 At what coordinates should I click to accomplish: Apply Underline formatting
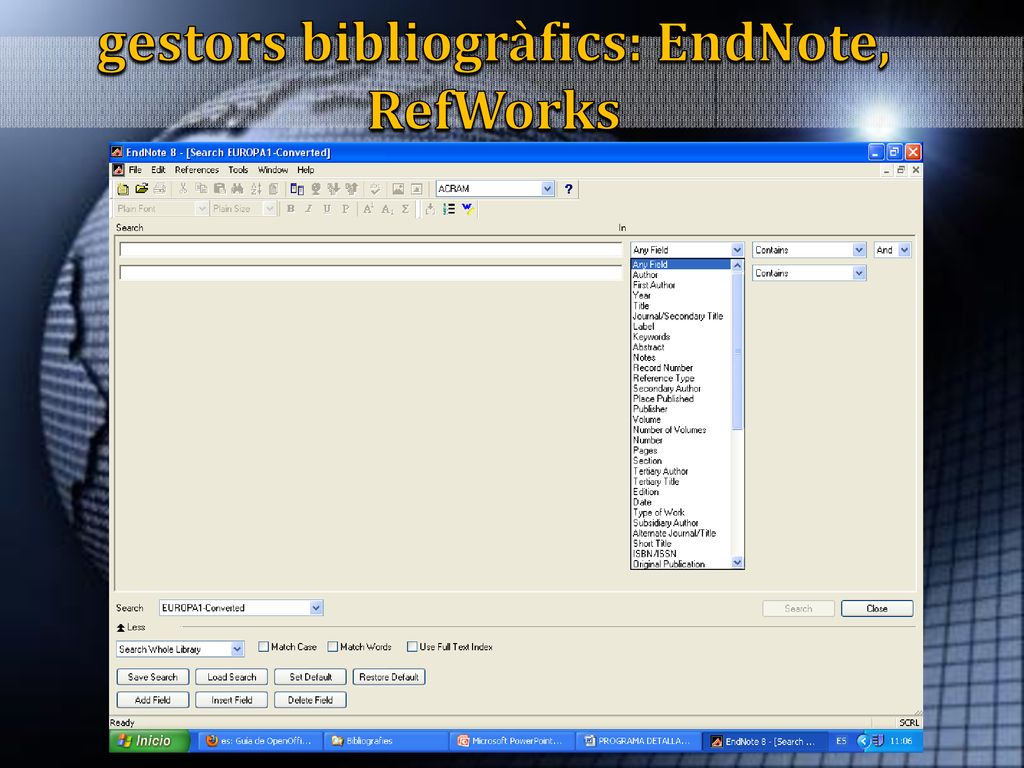pos(327,209)
